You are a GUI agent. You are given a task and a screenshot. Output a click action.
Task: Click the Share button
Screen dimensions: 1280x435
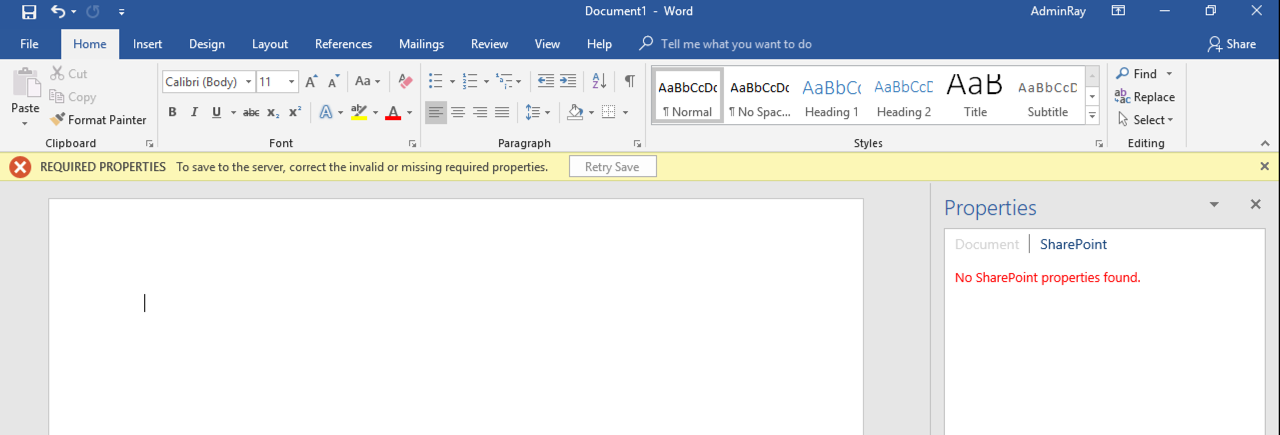[x=1231, y=44]
